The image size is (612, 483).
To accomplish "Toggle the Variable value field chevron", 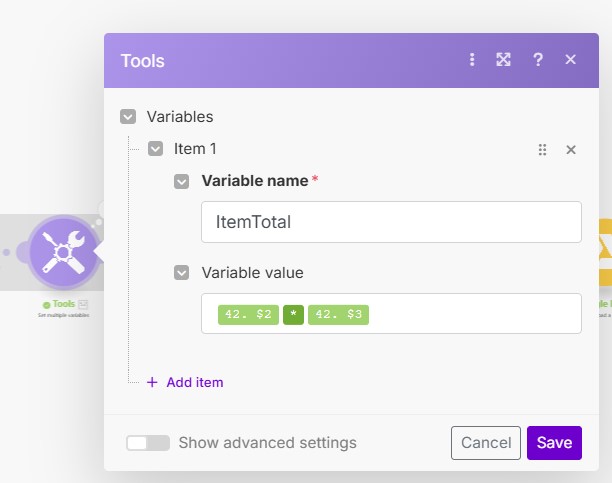I will [181, 273].
